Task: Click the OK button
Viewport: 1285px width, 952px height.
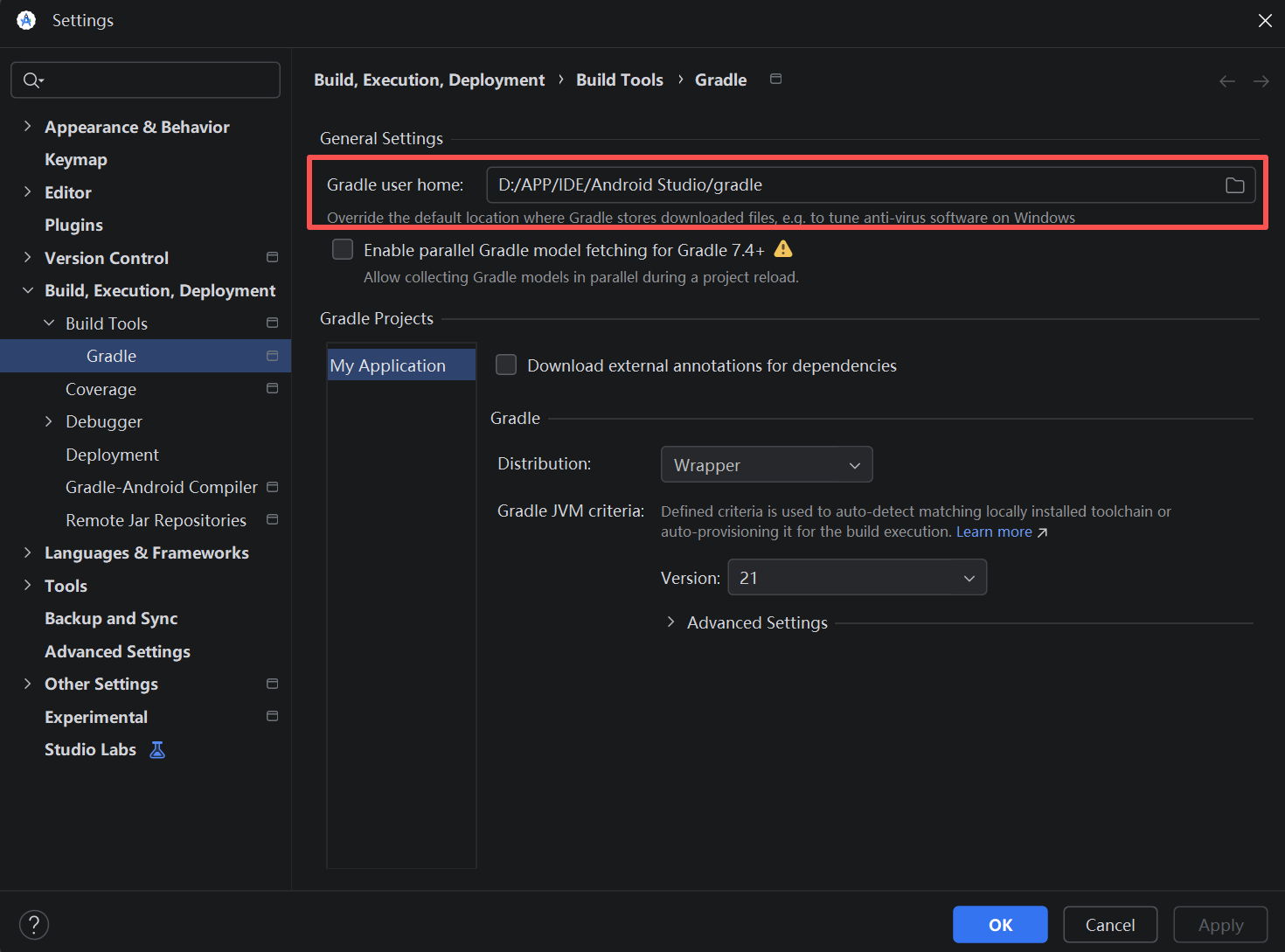Action: [x=1000, y=925]
